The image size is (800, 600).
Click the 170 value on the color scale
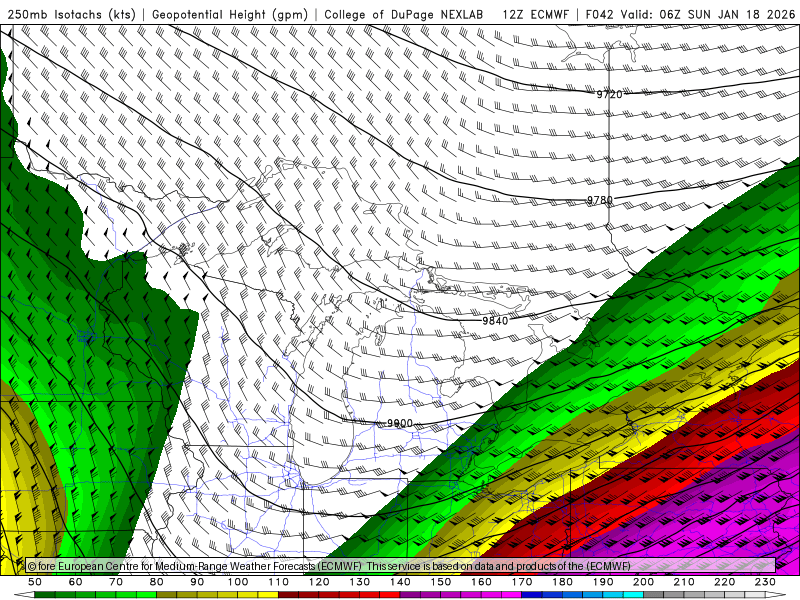pyautogui.click(x=522, y=582)
